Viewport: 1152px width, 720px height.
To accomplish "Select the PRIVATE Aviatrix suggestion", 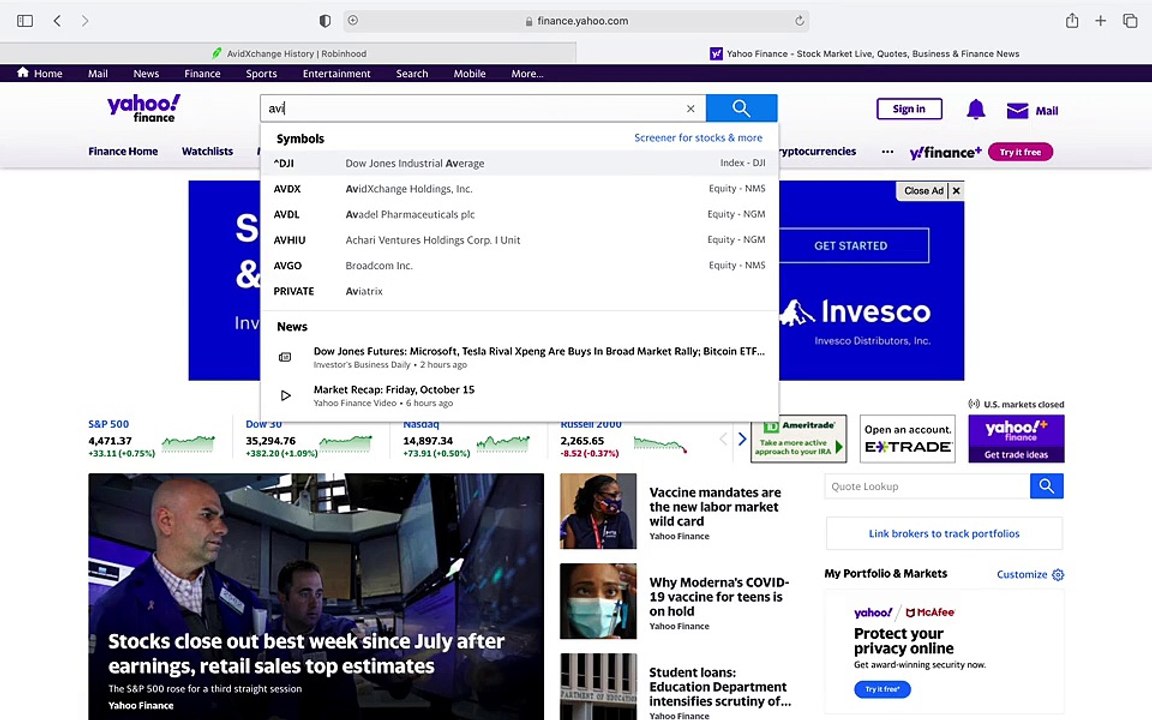I will tap(519, 292).
